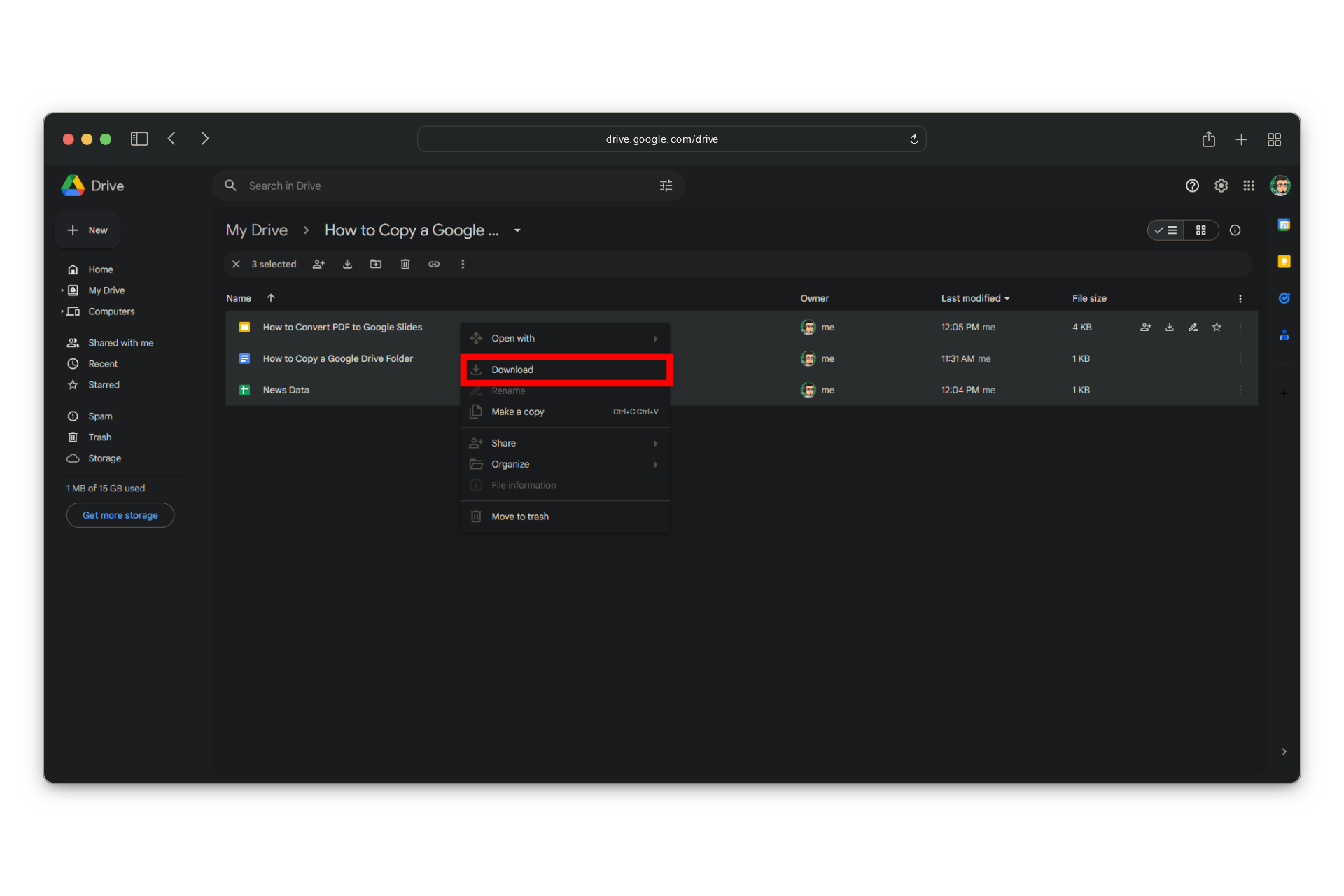Click the New button

coord(88,230)
